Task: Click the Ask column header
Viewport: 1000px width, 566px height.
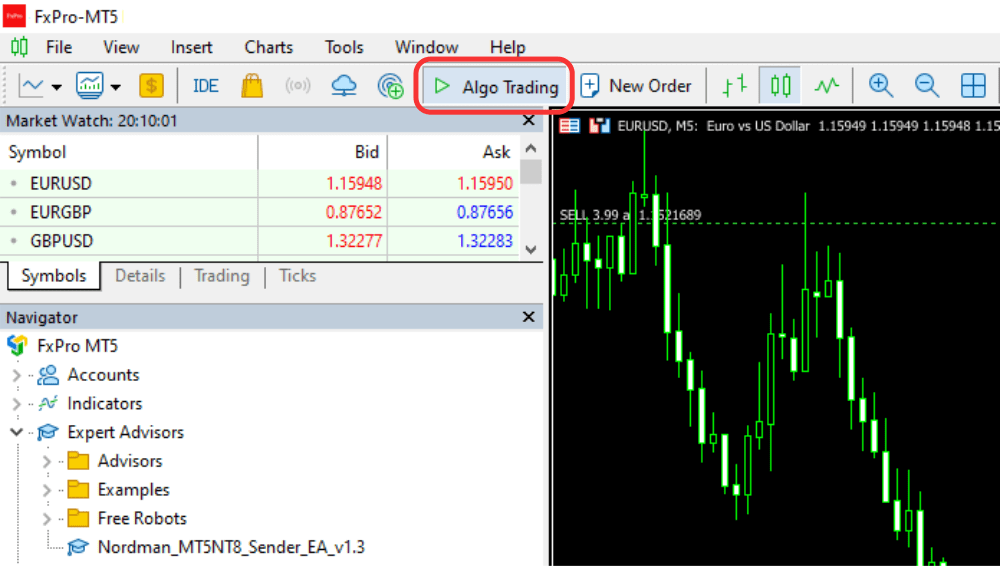Action: click(453, 152)
